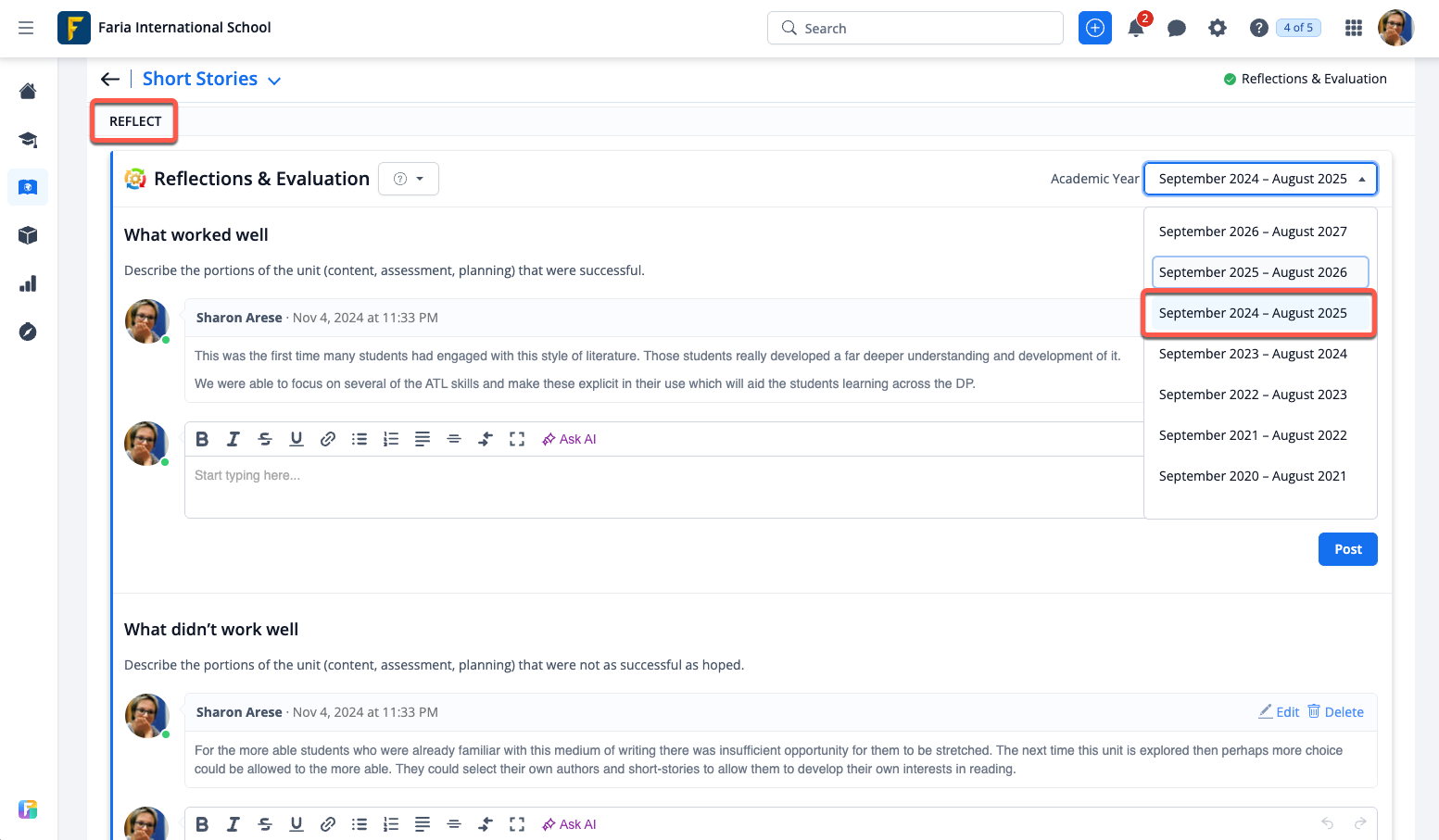Delete Sharon Arese's second reflection
1439x840 pixels.
1335,711
